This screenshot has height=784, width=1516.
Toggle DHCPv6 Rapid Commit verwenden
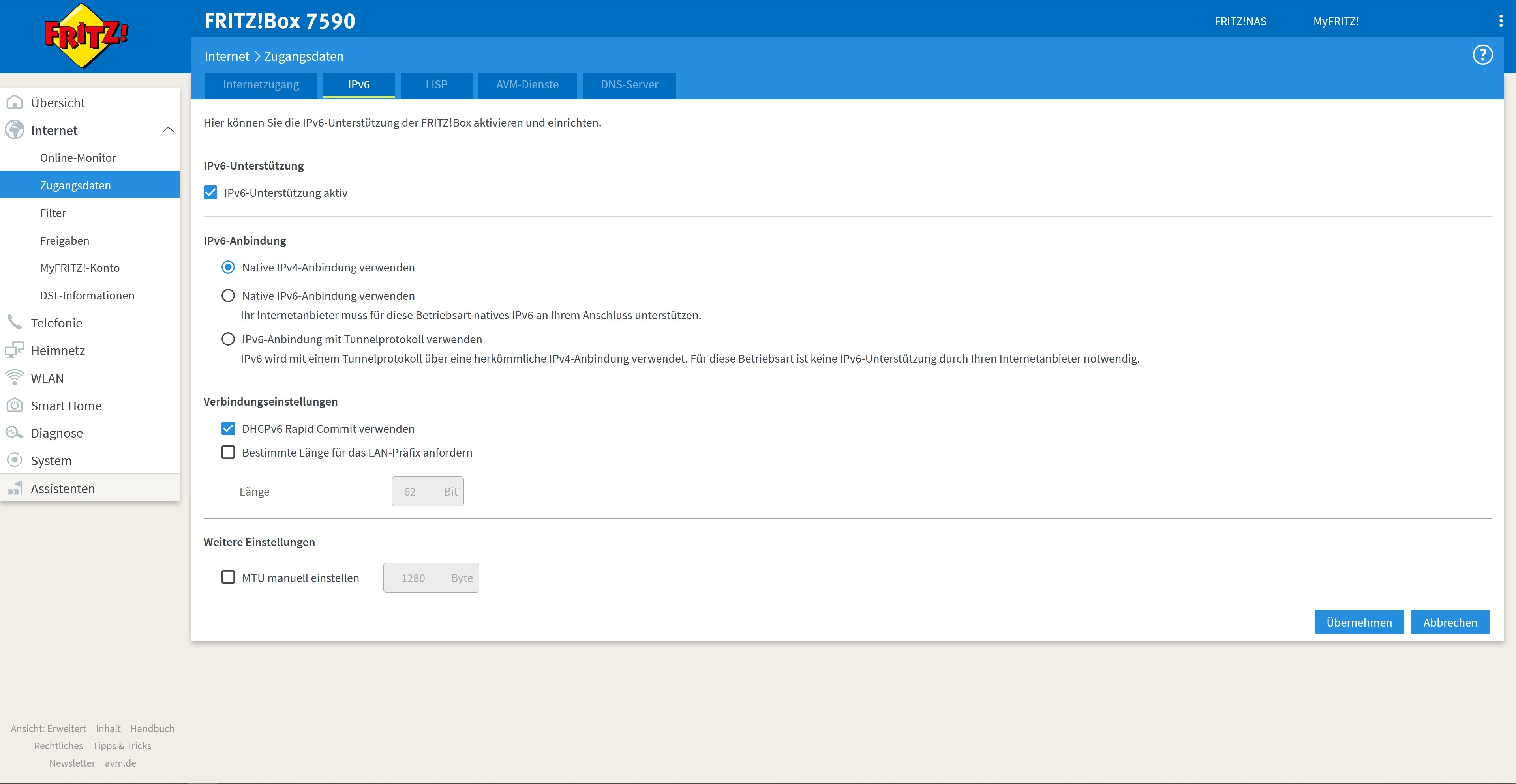pos(228,429)
